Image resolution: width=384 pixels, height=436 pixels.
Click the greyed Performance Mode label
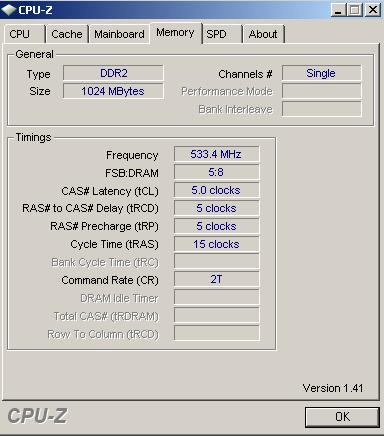pos(227,91)
